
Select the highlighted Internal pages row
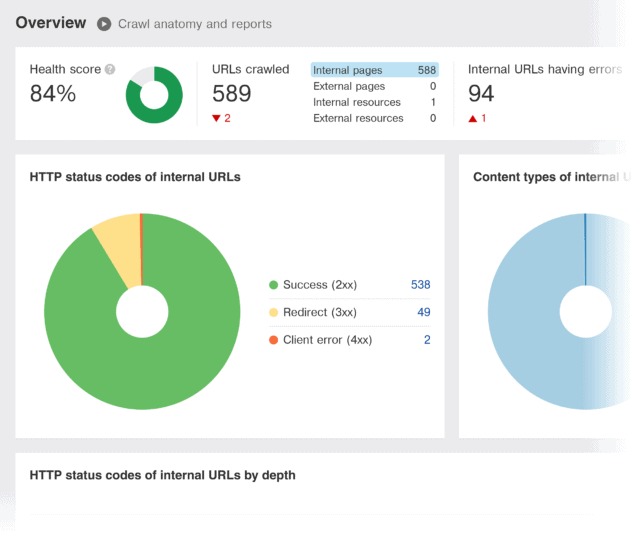pyautogui.click(x=375, y=70)
